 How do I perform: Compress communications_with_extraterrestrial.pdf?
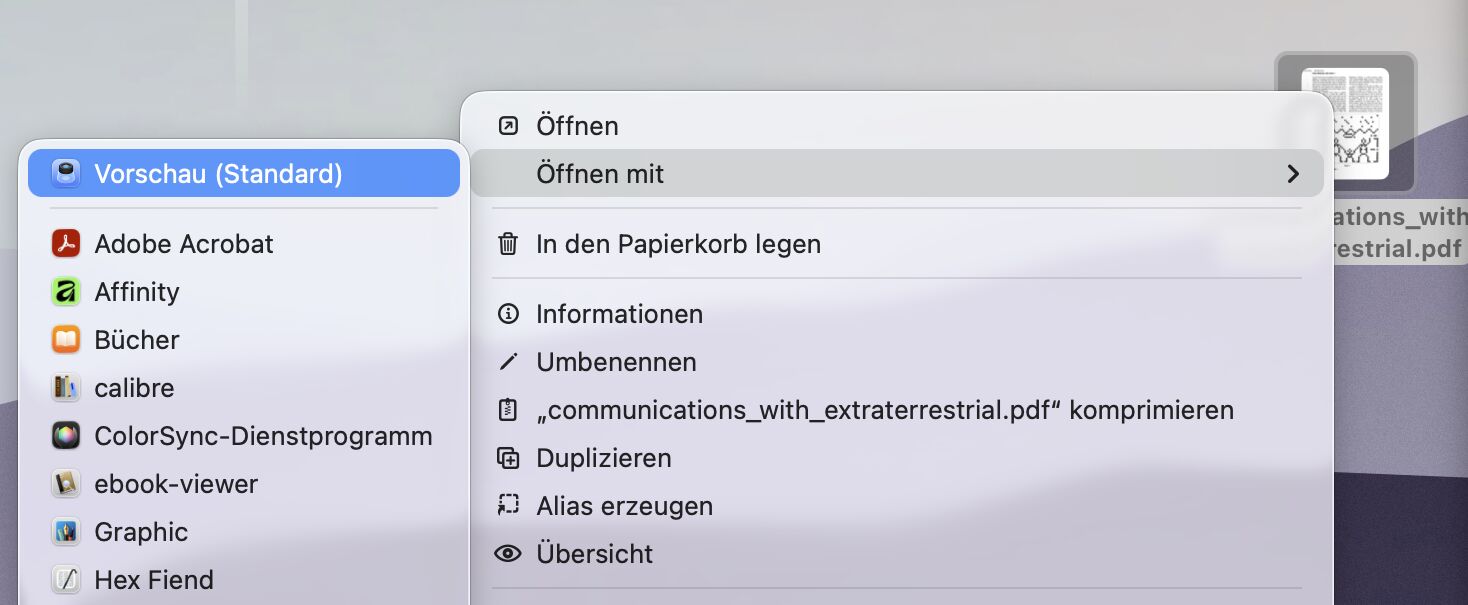point(884,410)
